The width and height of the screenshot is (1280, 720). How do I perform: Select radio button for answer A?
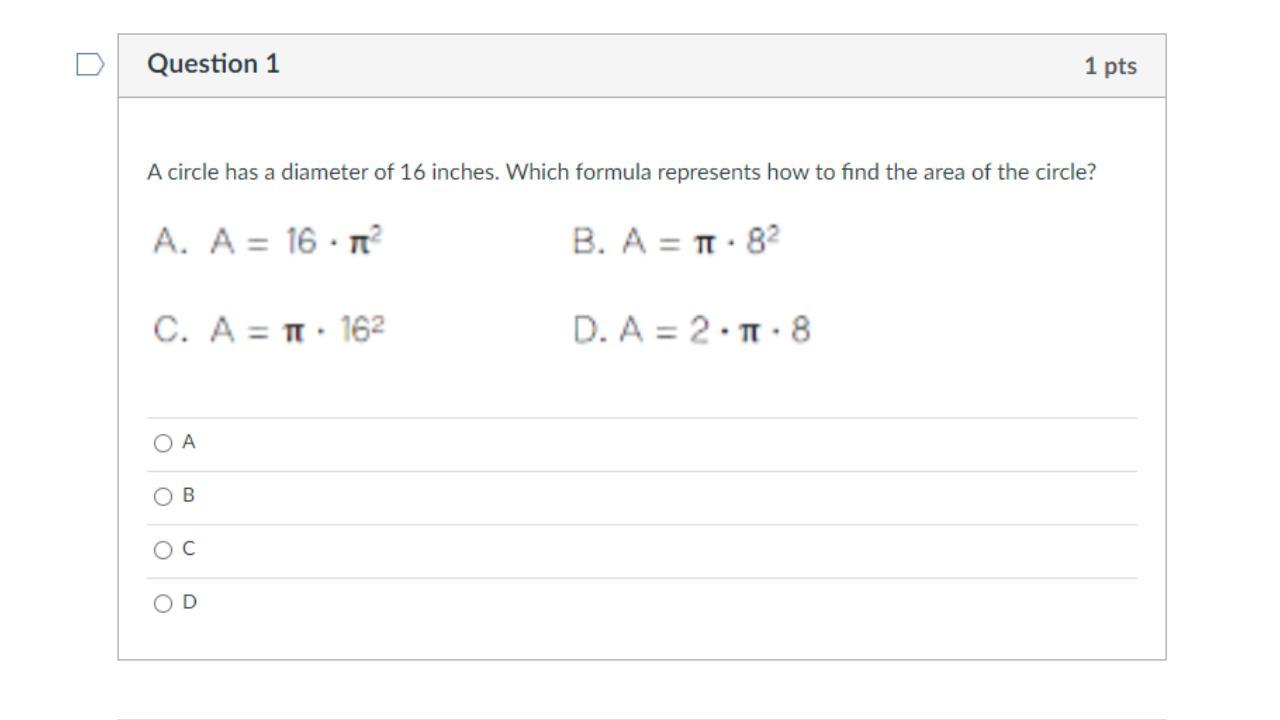163,443
